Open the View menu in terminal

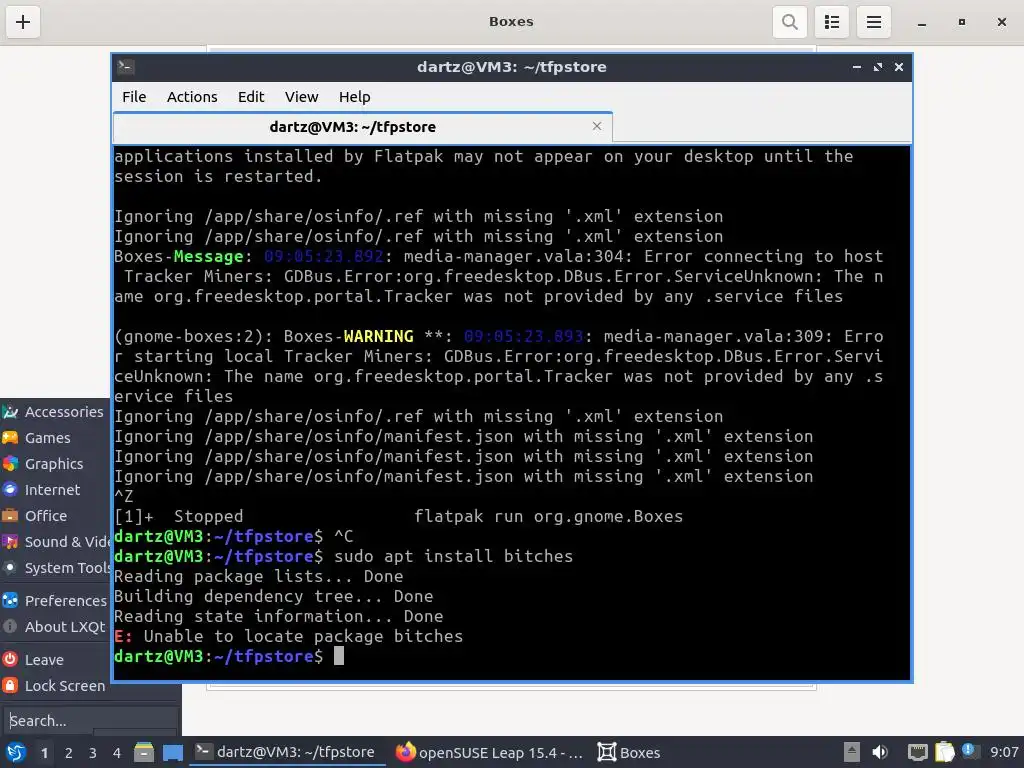point(301,97)
